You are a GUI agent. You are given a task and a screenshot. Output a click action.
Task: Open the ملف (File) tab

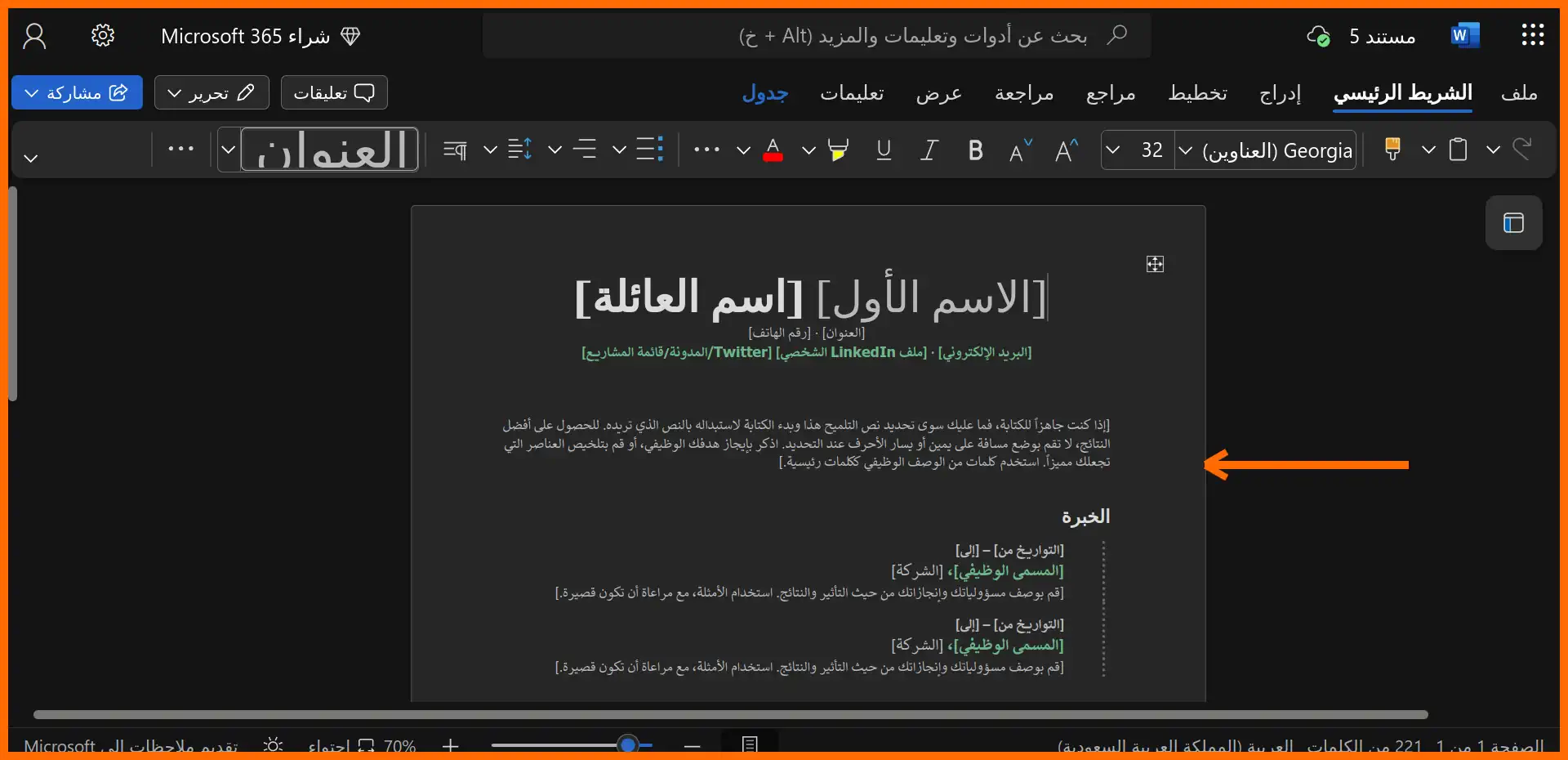click(1519, 93)
